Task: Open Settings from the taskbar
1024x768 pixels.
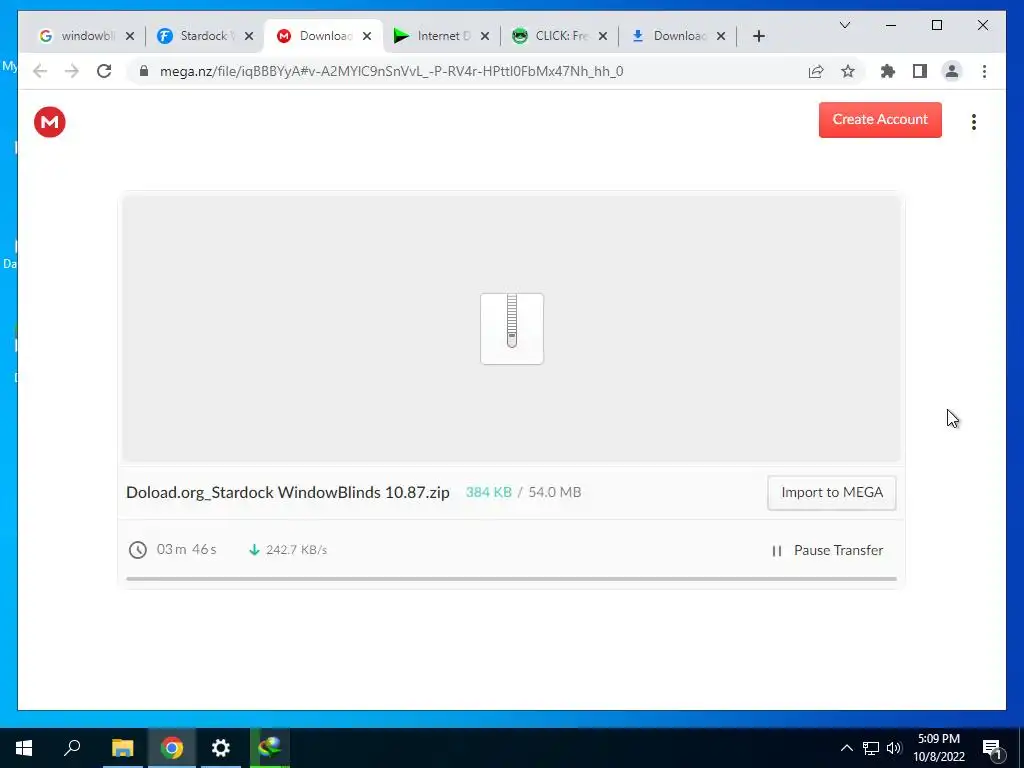Action: coord(221,748)
